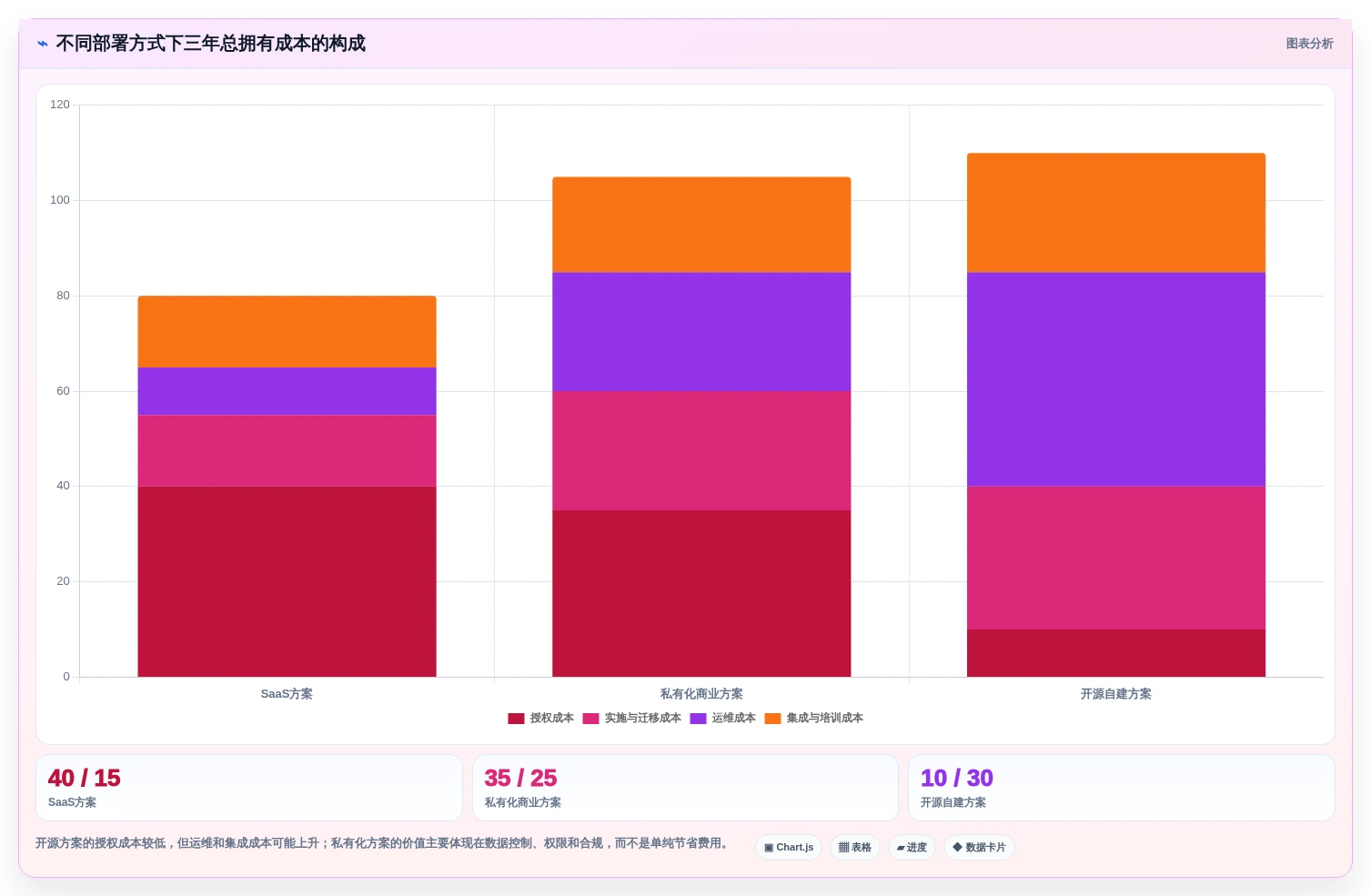Click the lightning icon beside the chart title
This screenshot has height=896, width=1371.
click(x=43, y=44)
